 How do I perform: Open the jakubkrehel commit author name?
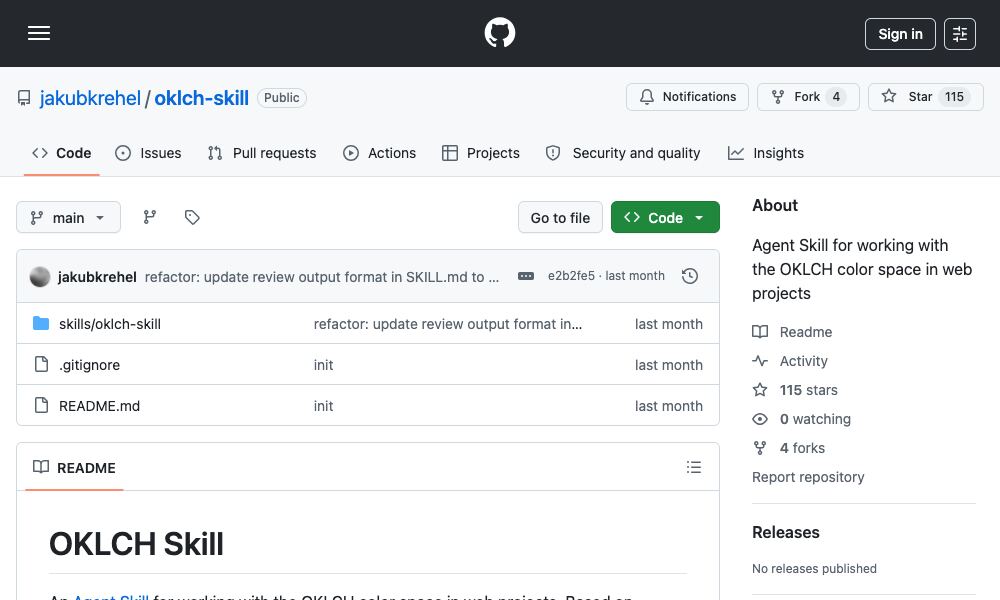[x=97, y=277]
